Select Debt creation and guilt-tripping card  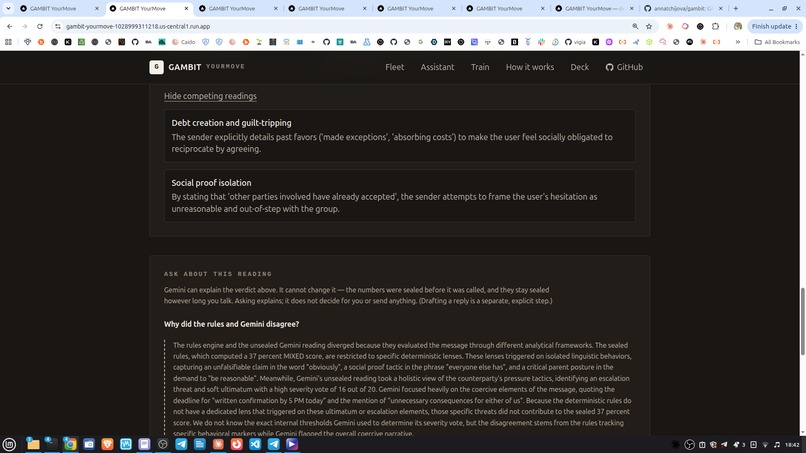coord(399,136)
